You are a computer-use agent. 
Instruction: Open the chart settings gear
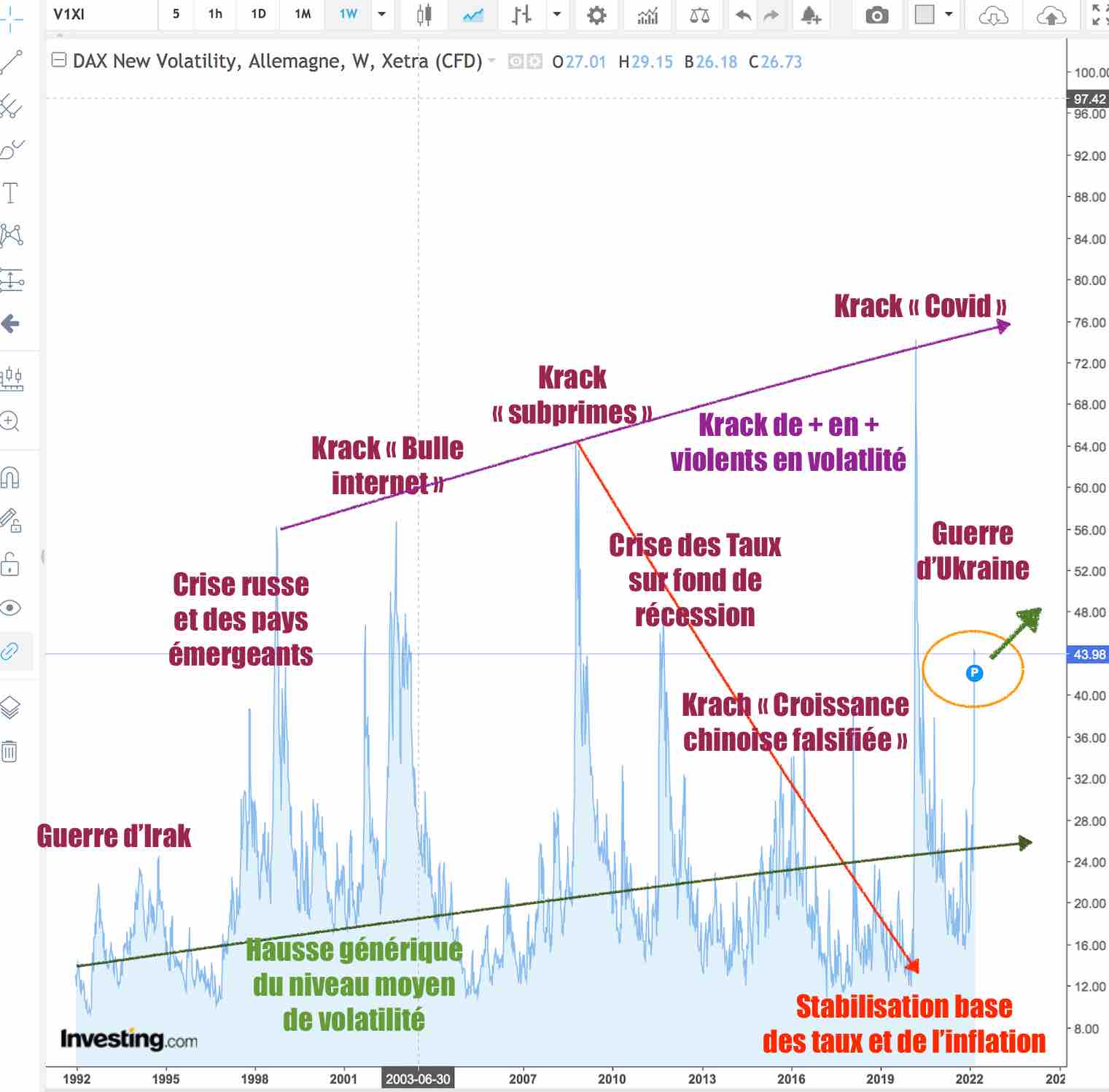(596, 15)
